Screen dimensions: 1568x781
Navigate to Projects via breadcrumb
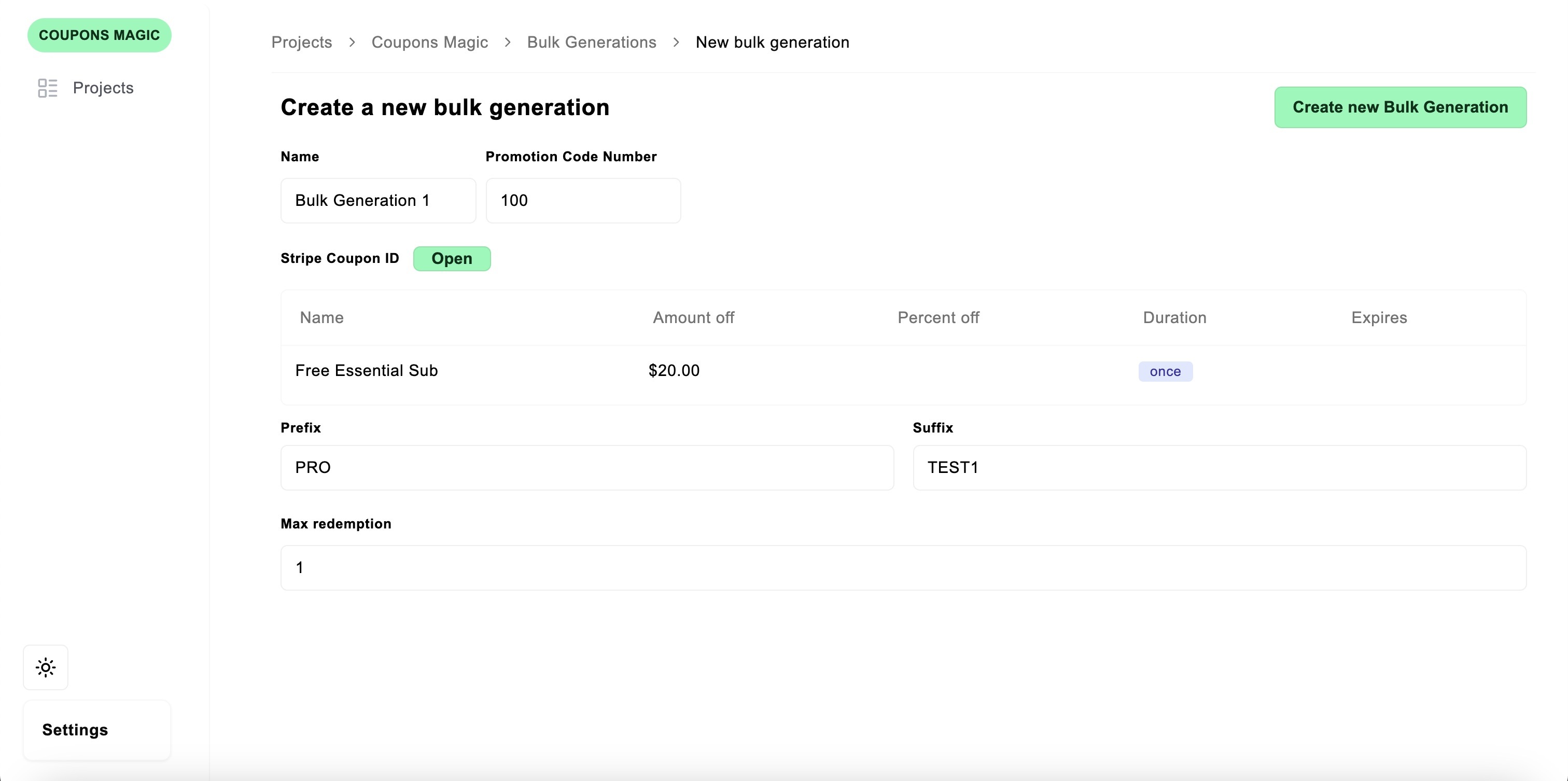[x=302, y=42]
